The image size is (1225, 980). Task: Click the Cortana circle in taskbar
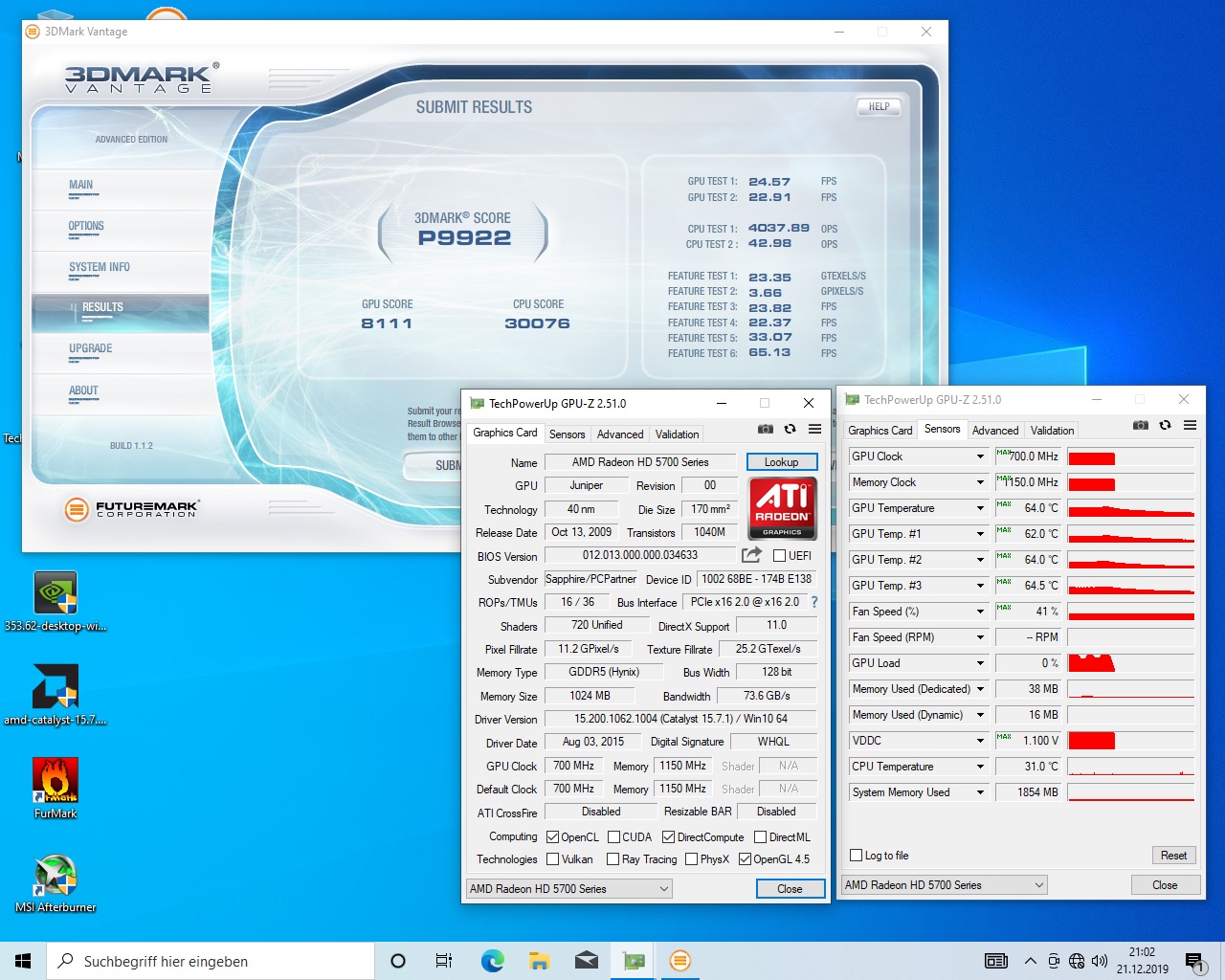click(398, 961)
